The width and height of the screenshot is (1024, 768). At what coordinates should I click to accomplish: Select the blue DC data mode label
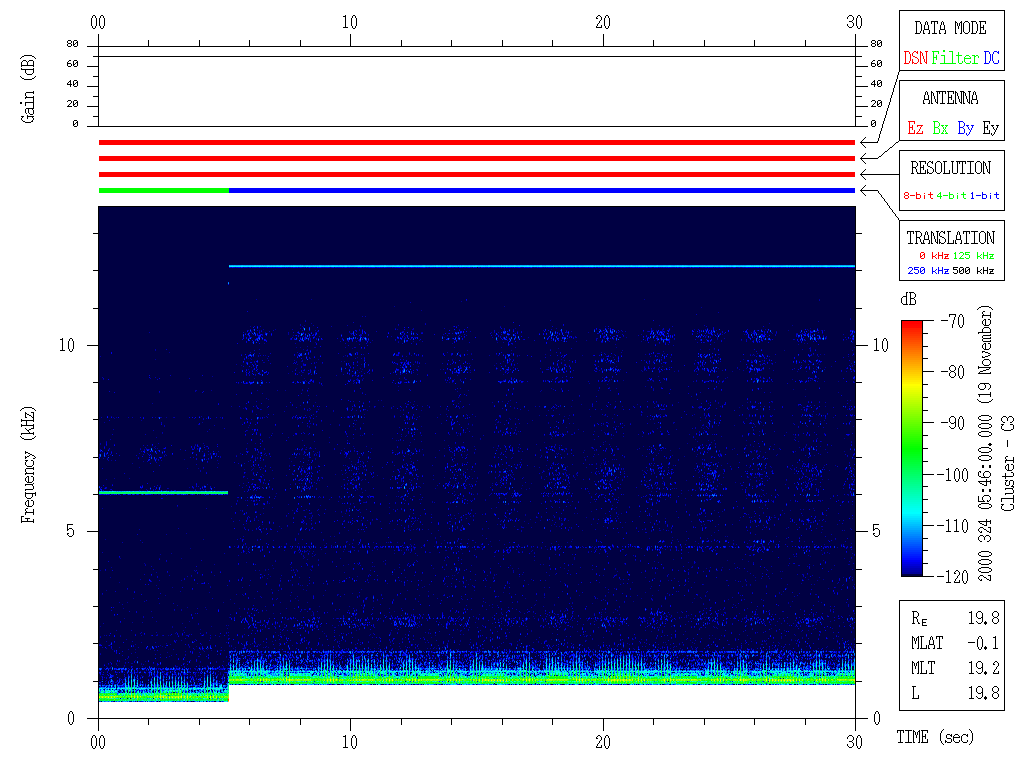(x=991, y=59)
